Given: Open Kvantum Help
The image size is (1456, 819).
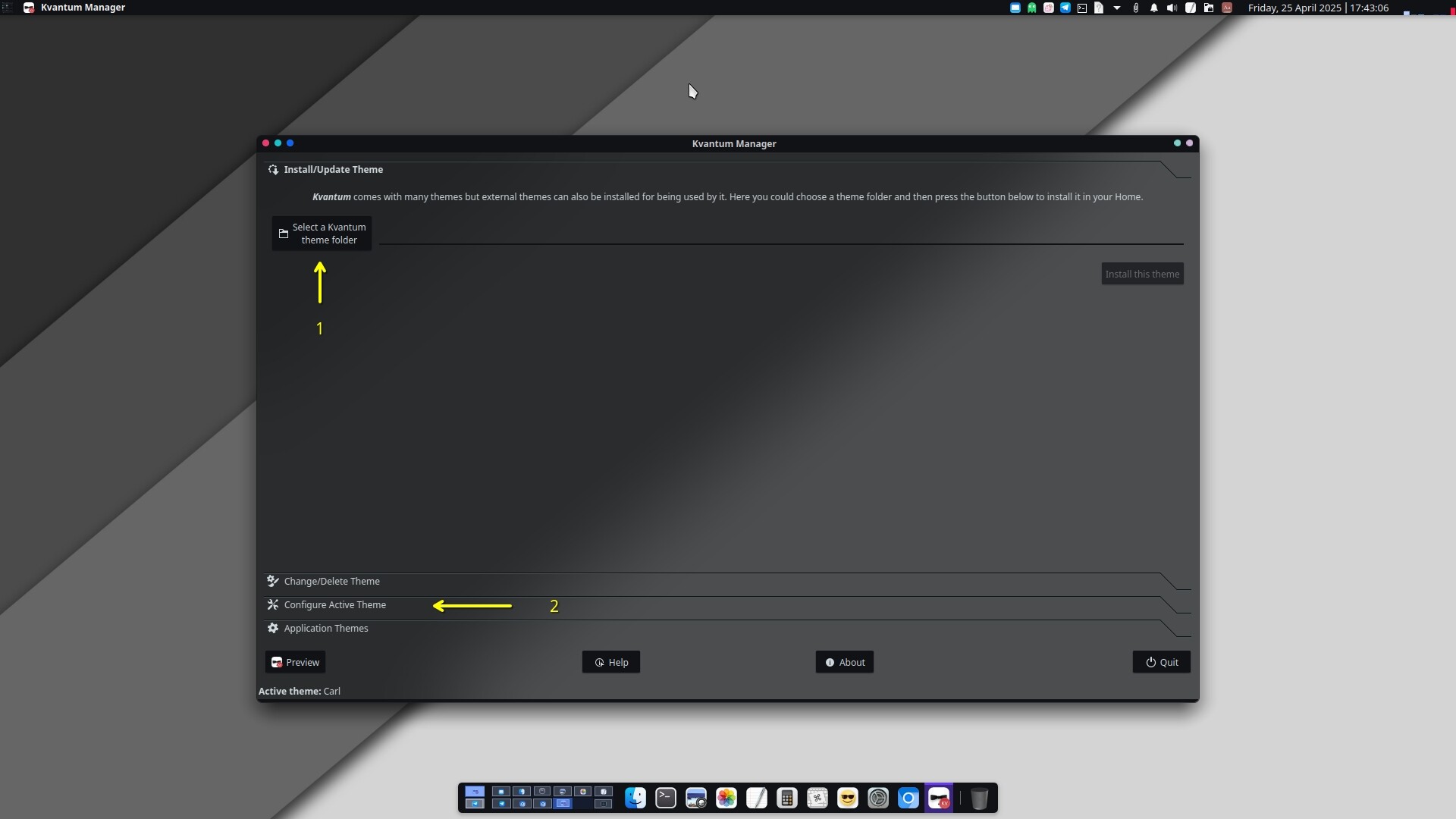Looking at the screenshot, I should click(x=611, y=662).
